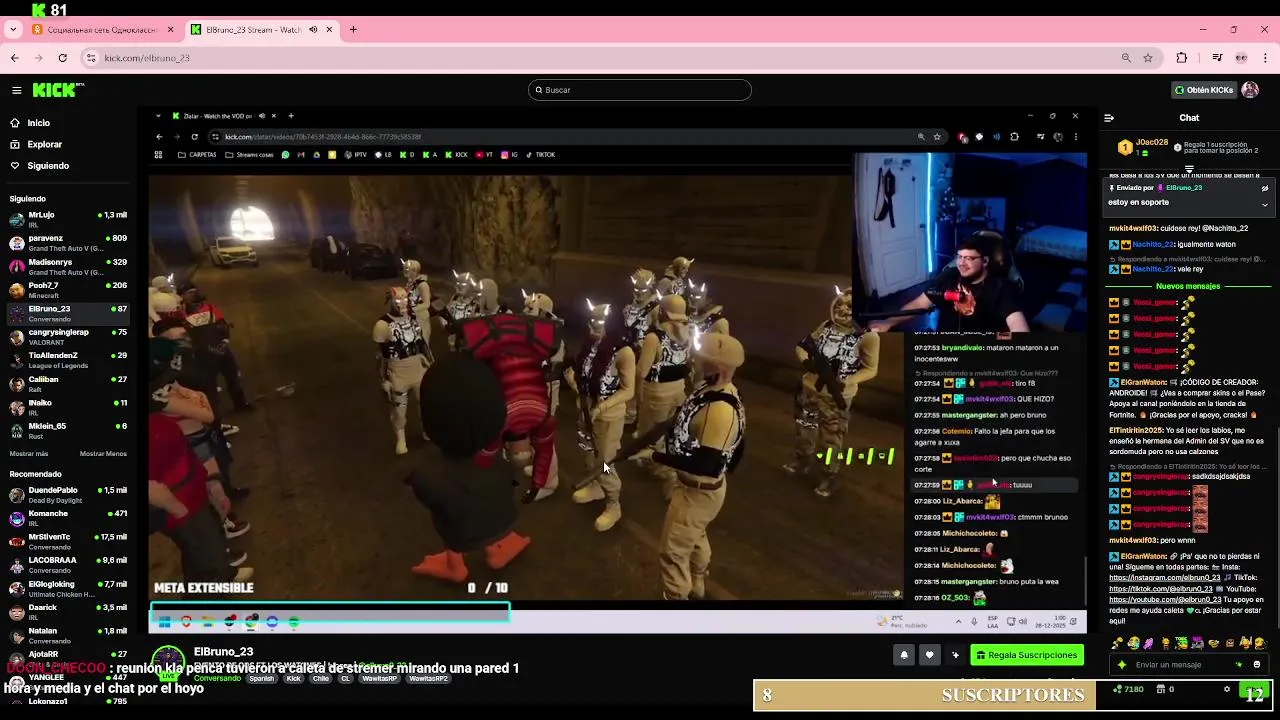Bookmark this page with the star

pyautogui.click(x=1148, y=58)
